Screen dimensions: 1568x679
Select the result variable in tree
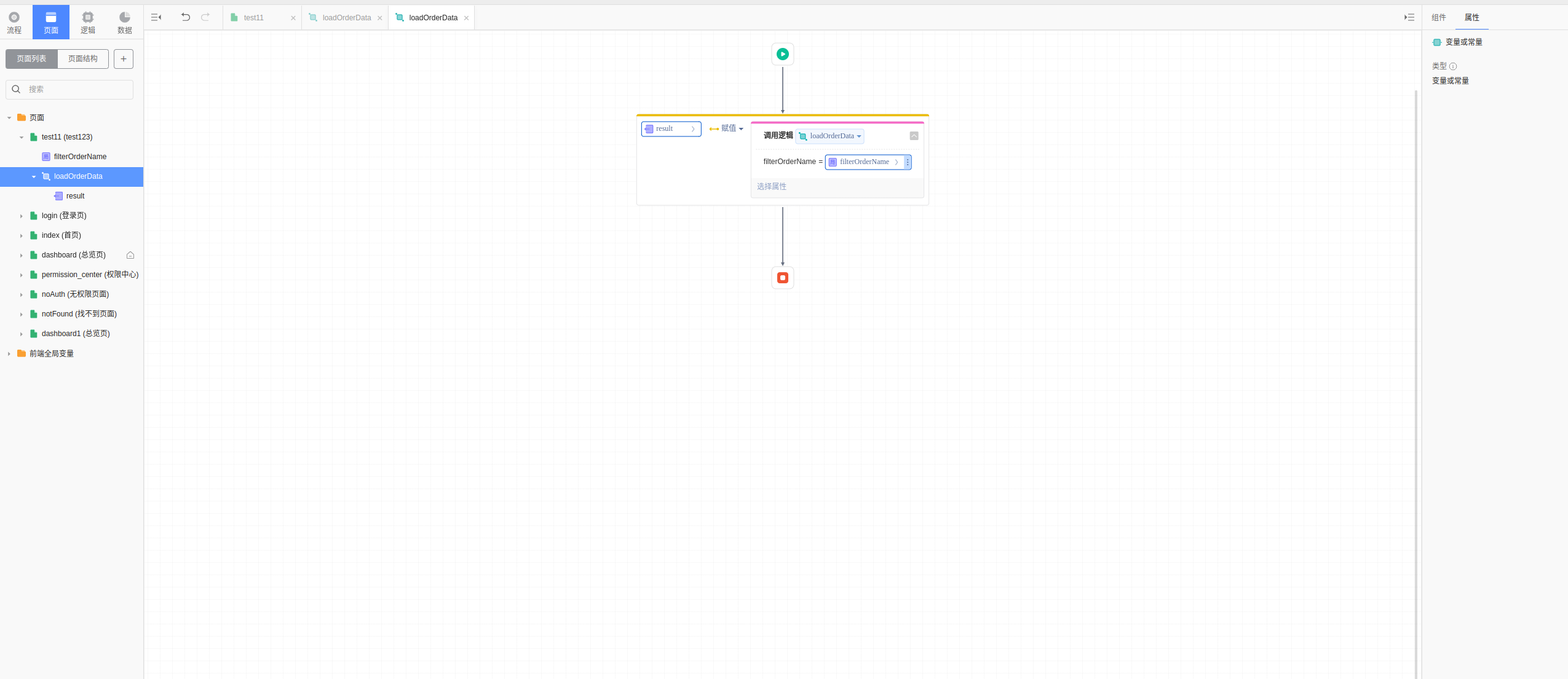(x=71, y=196)
